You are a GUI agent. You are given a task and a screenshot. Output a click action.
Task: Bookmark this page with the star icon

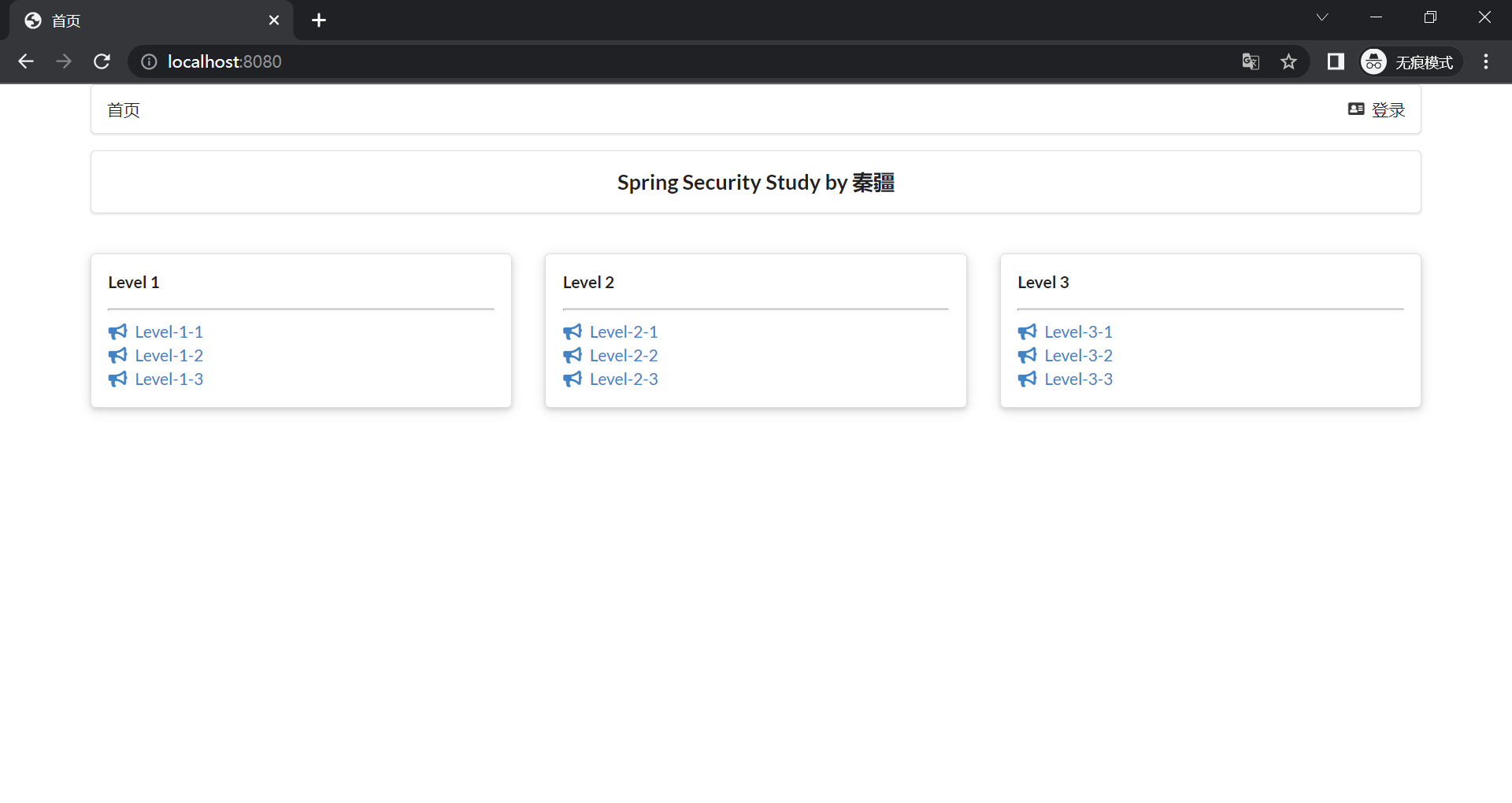click(1288, 61)
